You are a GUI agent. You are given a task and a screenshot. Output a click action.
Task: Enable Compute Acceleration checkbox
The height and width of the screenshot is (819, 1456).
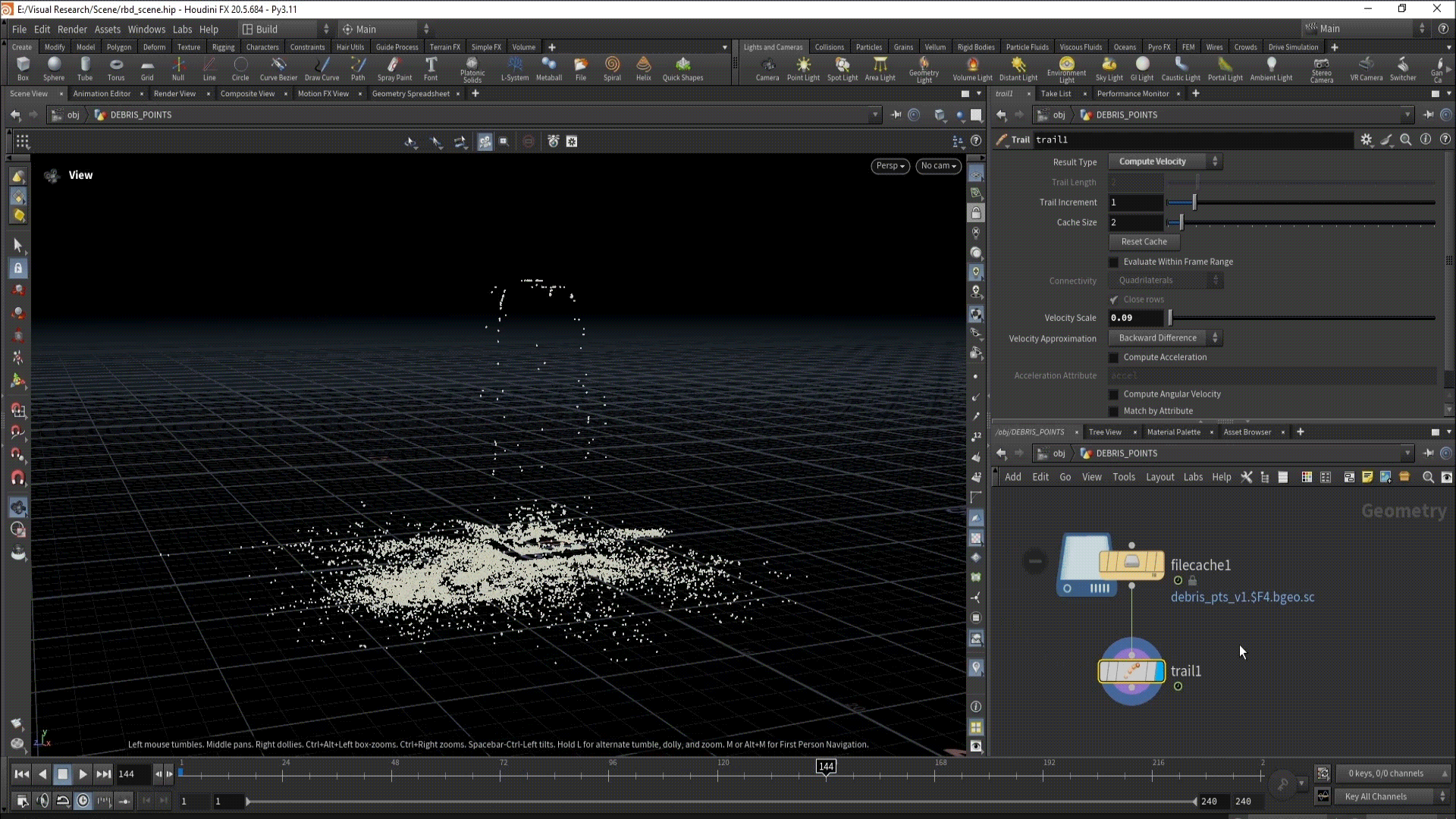(1114, 357)
